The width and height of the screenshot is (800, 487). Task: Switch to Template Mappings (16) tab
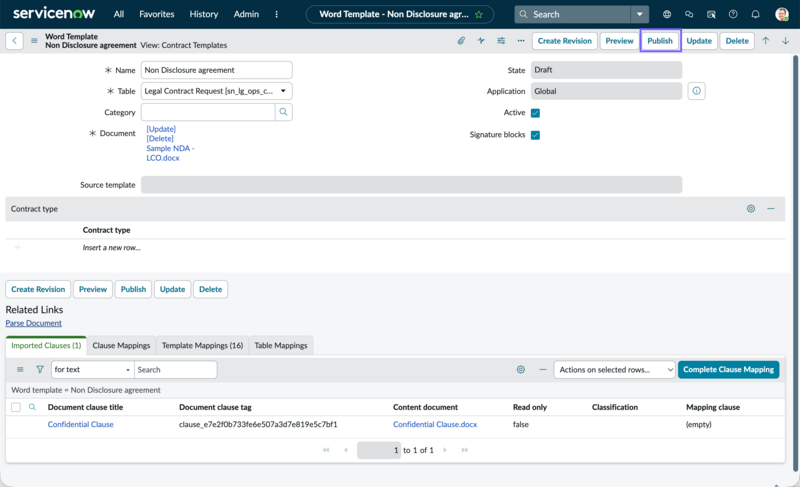click(202, 345)
